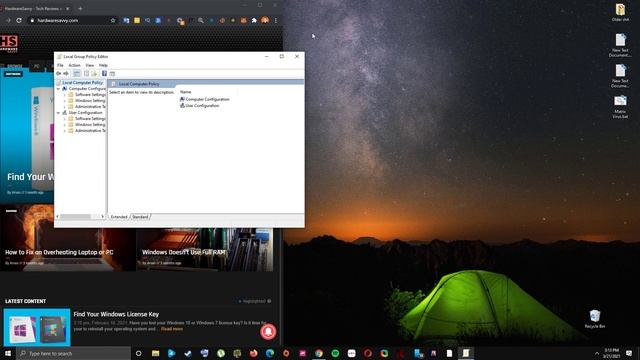Expand Software Settings under Computer Configuration
The width and height of the screenshot is (640, 360).
tap(64, 95)
